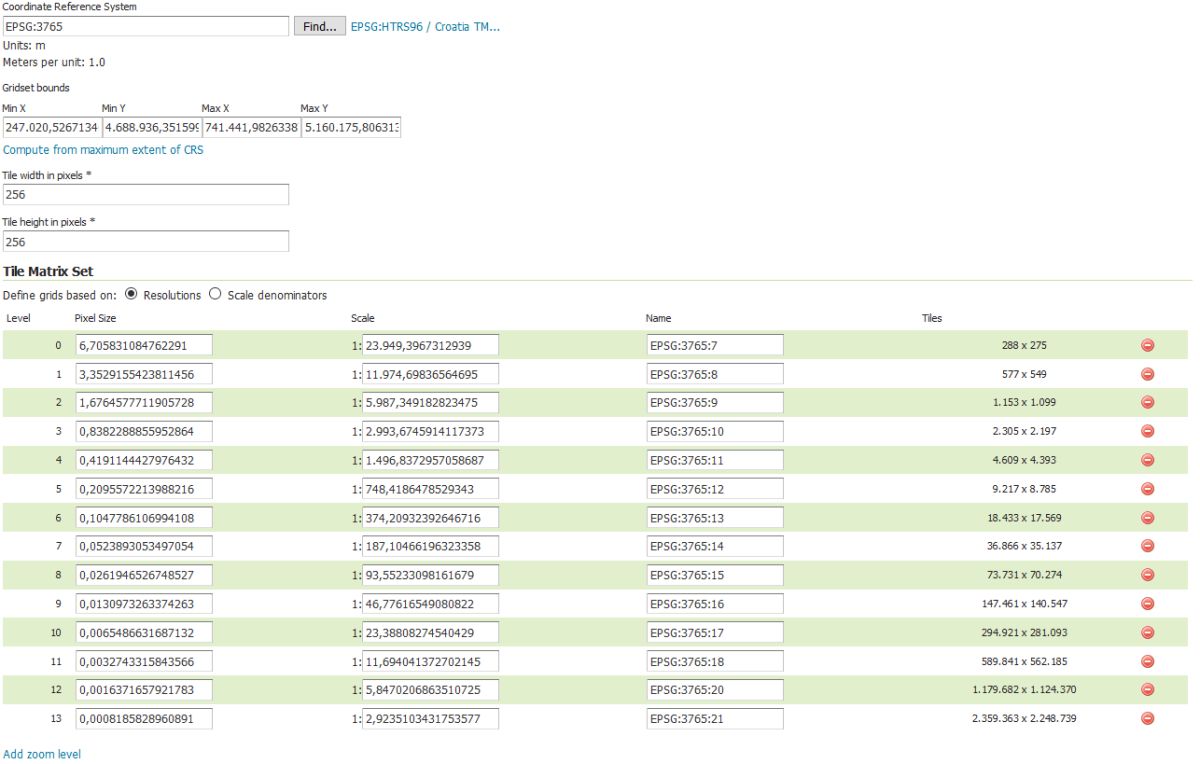Screen dimensions: 1200x764
Task: Select the Resolutions radio button
Action: pyautogui.click(x=131, y=295)
